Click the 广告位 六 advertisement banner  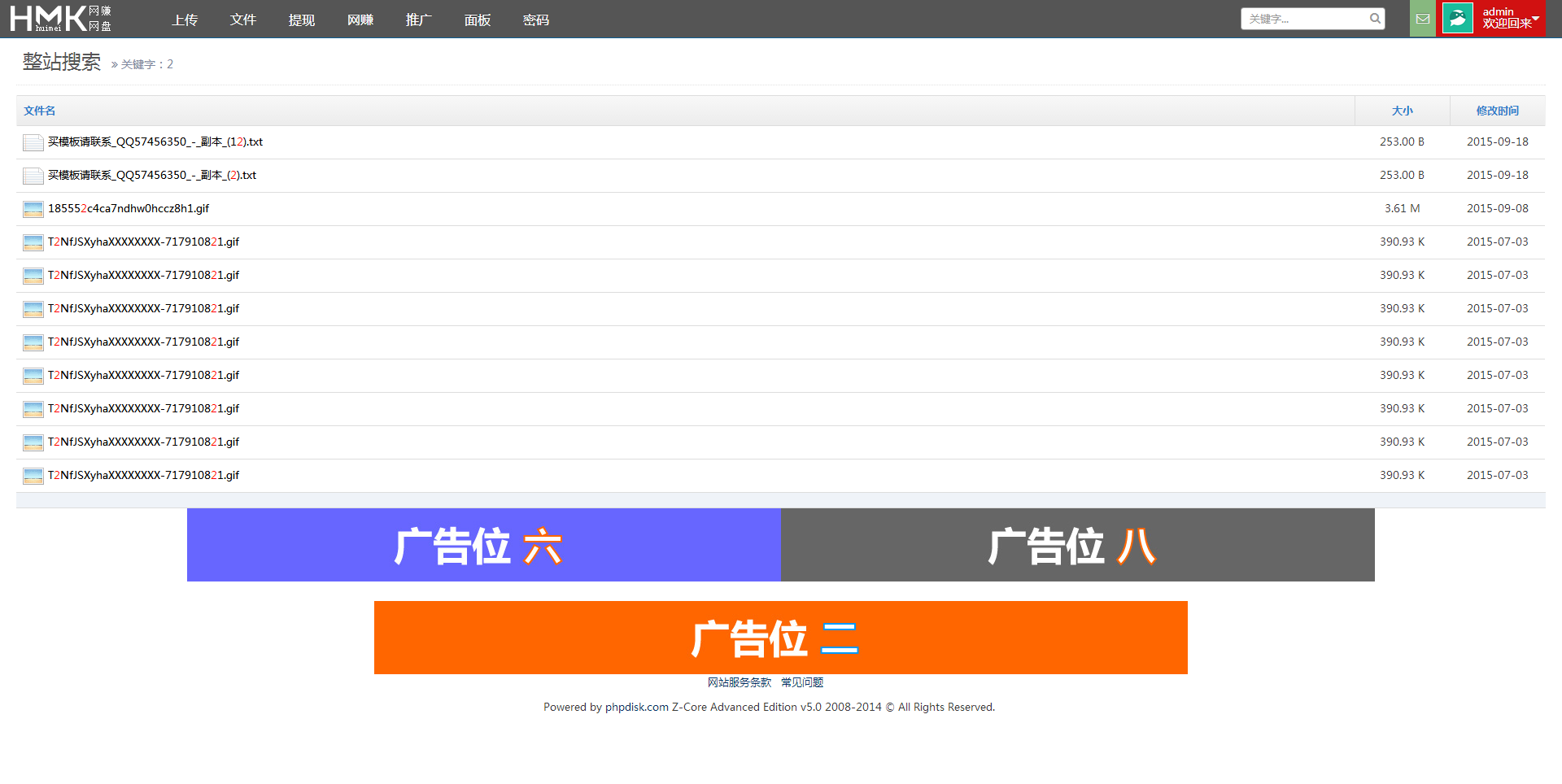[x=483, y=545]
